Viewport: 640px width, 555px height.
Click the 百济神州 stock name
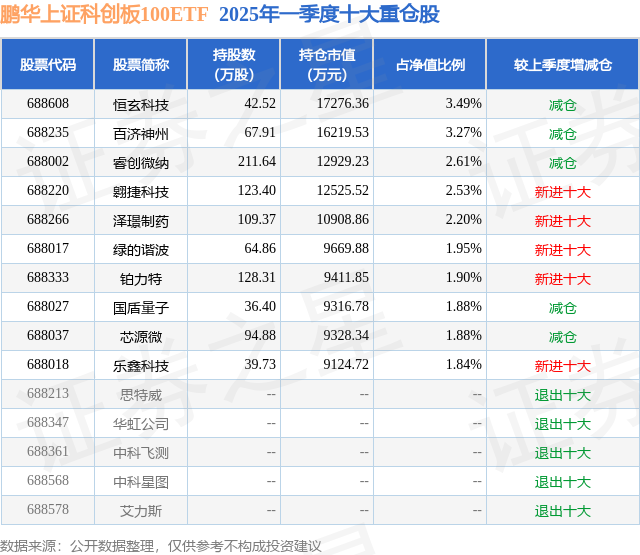[x=141, y=134]
